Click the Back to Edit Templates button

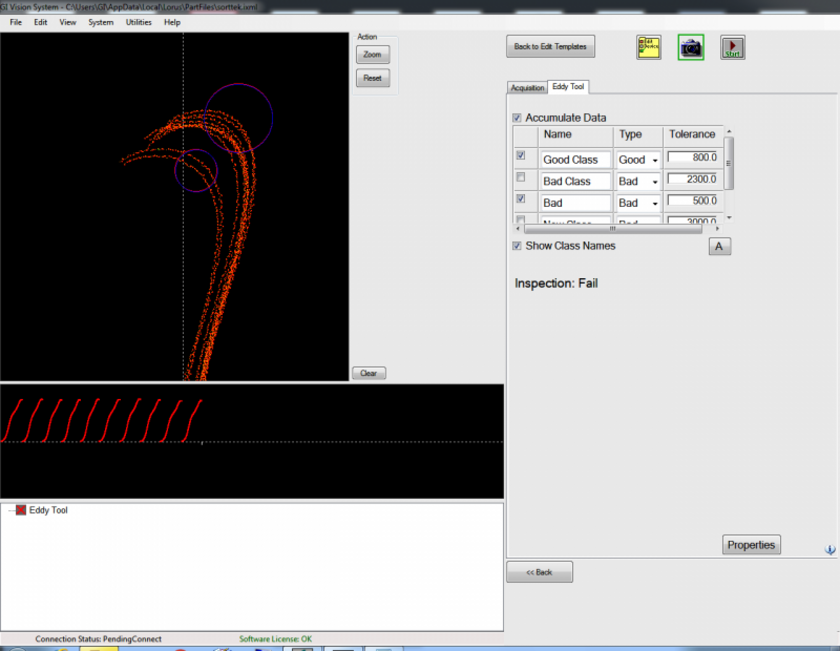tap(551, 47)
